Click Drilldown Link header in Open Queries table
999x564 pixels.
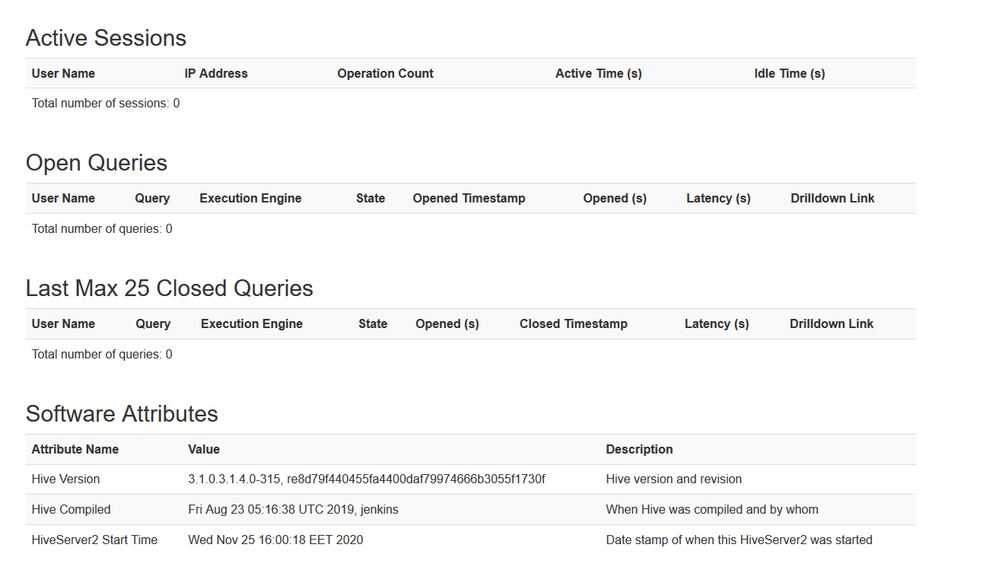pos(832,198)
